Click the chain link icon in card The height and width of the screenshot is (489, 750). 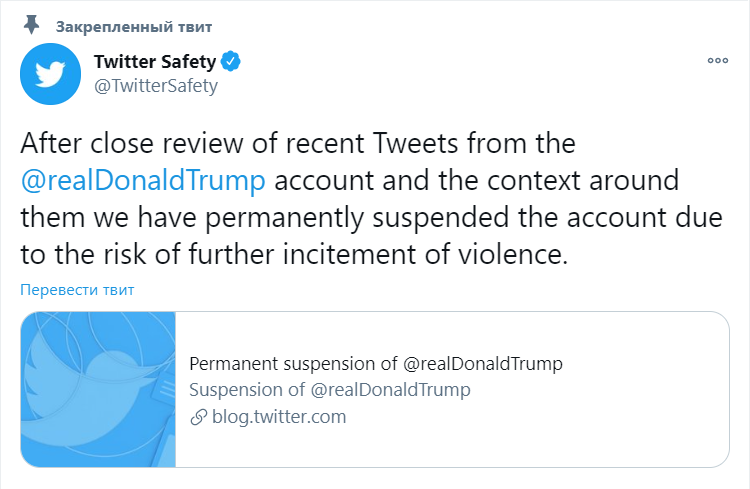198,417
